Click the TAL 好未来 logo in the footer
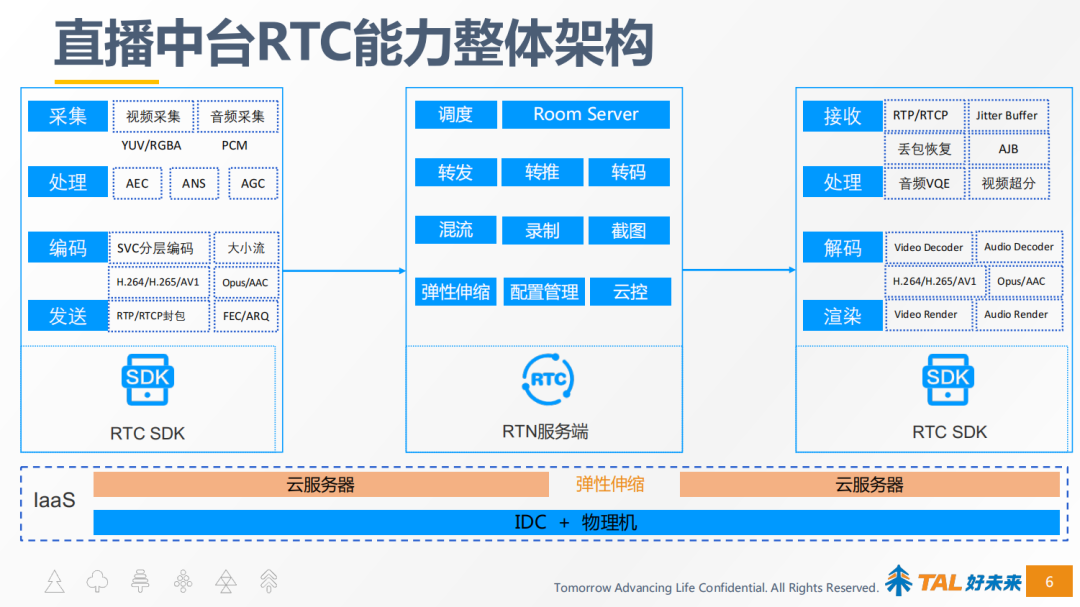The height and width of the screenshot is (607, 1080). (x=953, y=582)
